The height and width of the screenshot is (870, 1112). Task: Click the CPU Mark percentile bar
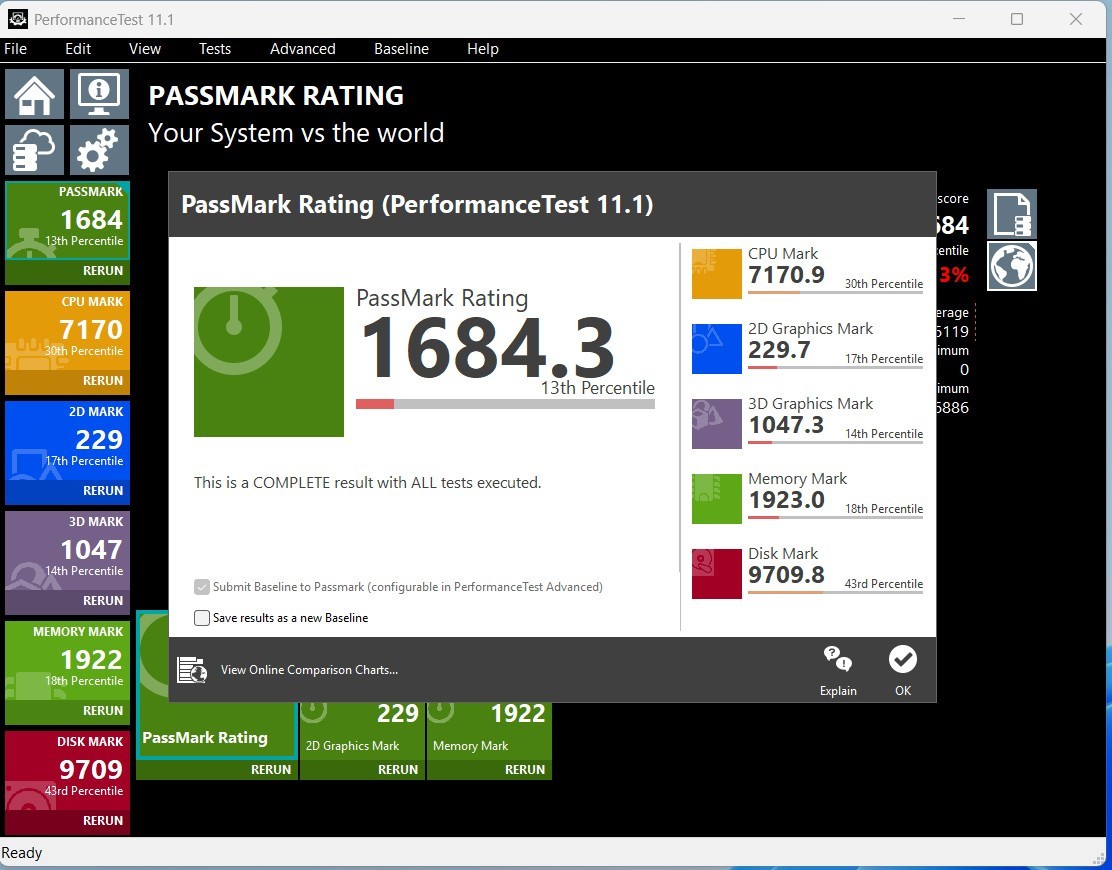[x=835, y=292]
